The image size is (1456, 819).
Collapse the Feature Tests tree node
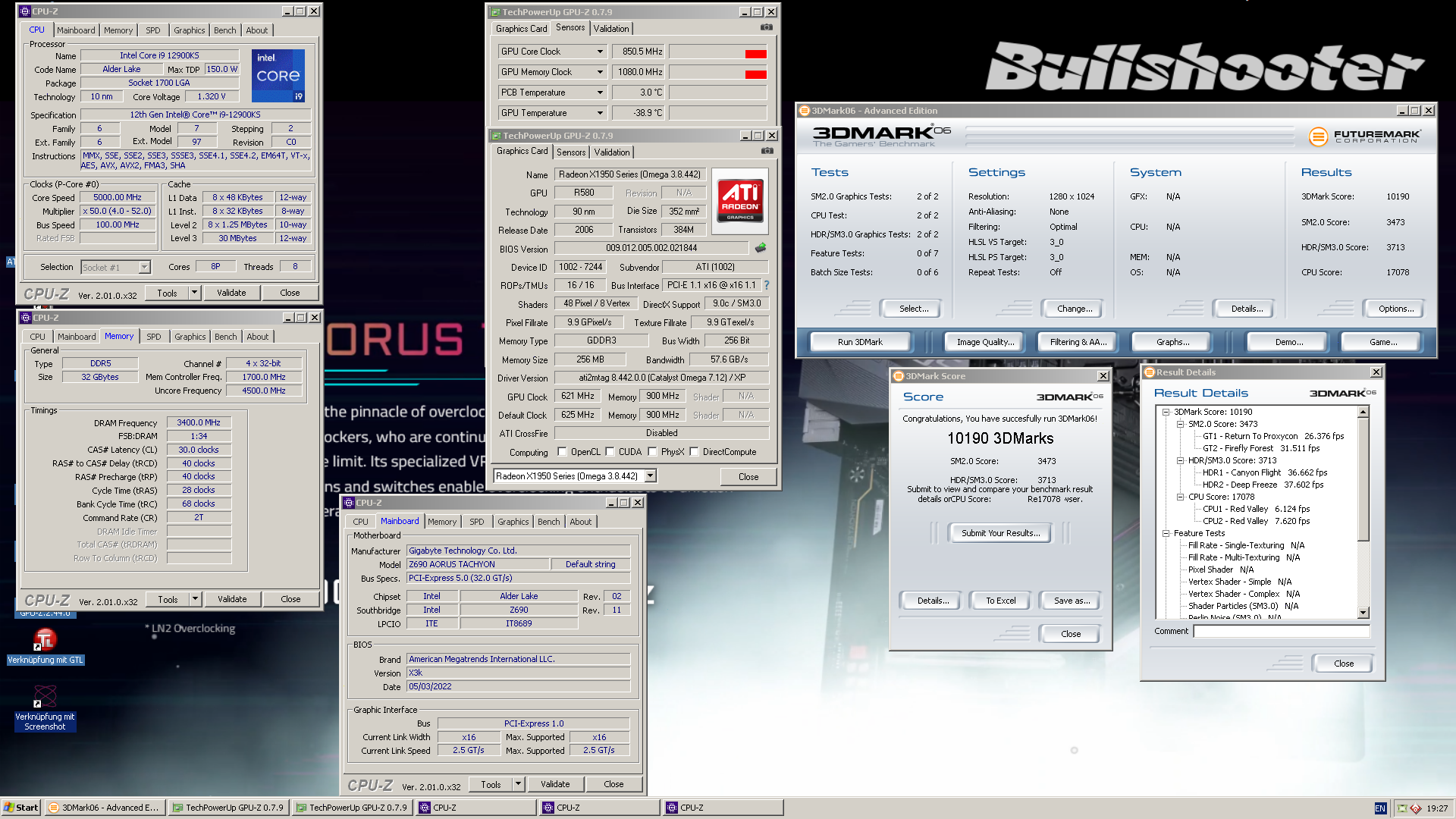1166,533
